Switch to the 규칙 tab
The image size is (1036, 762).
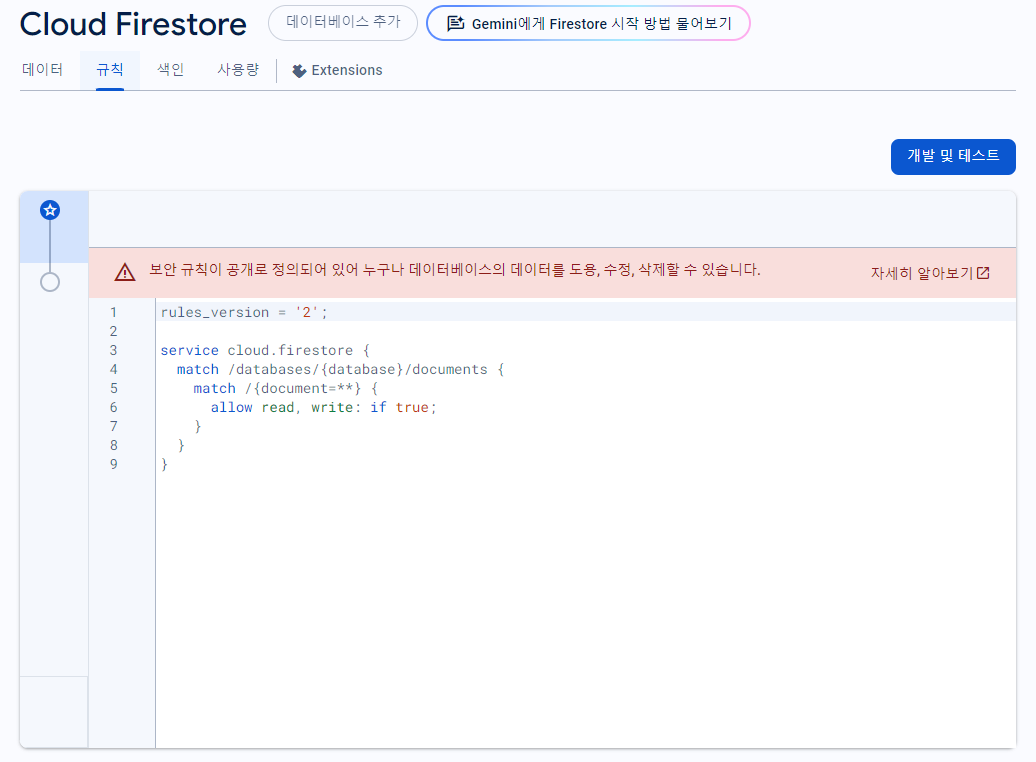pos(110,70)
